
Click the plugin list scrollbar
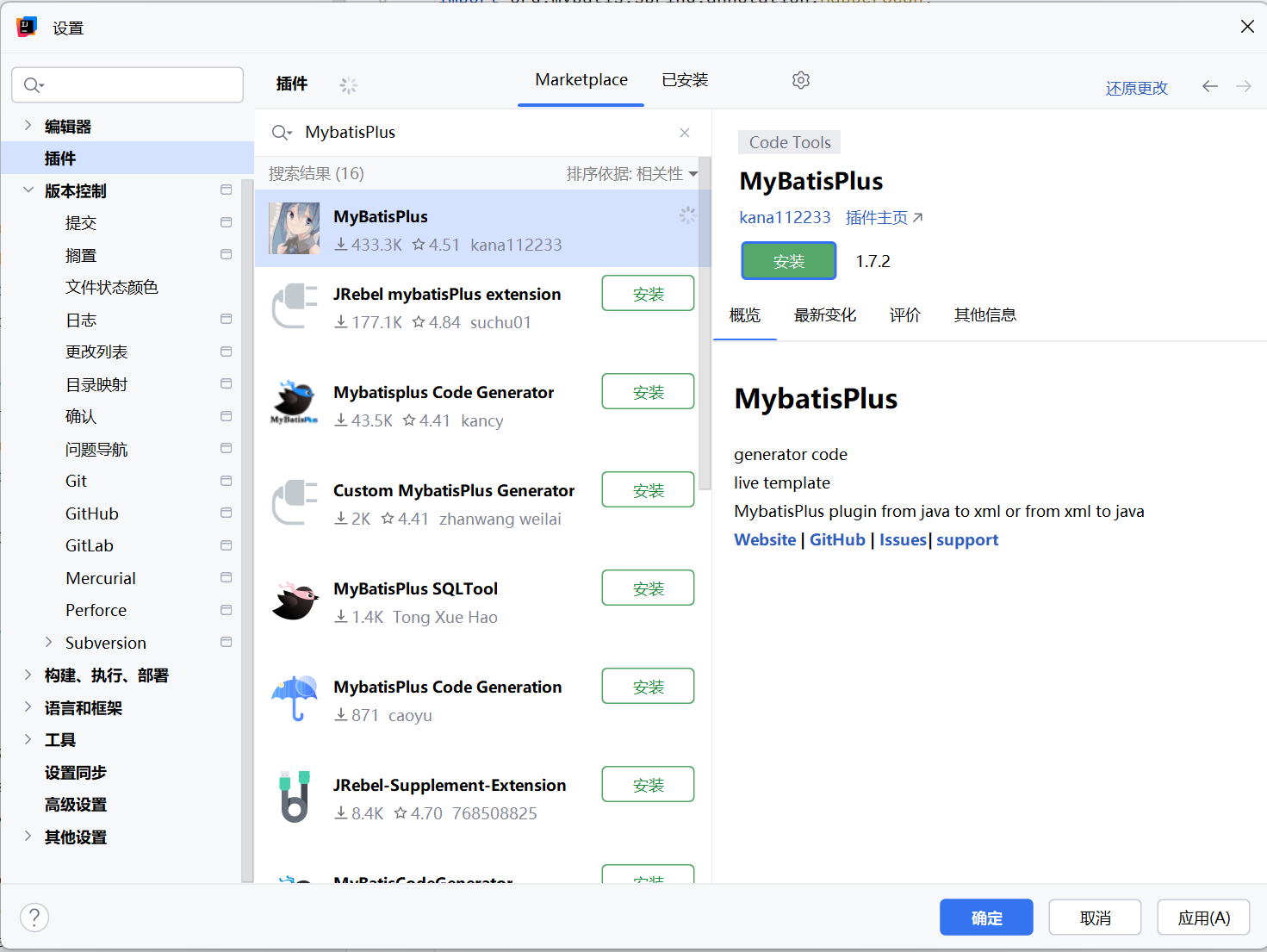[x=705, y=323]
